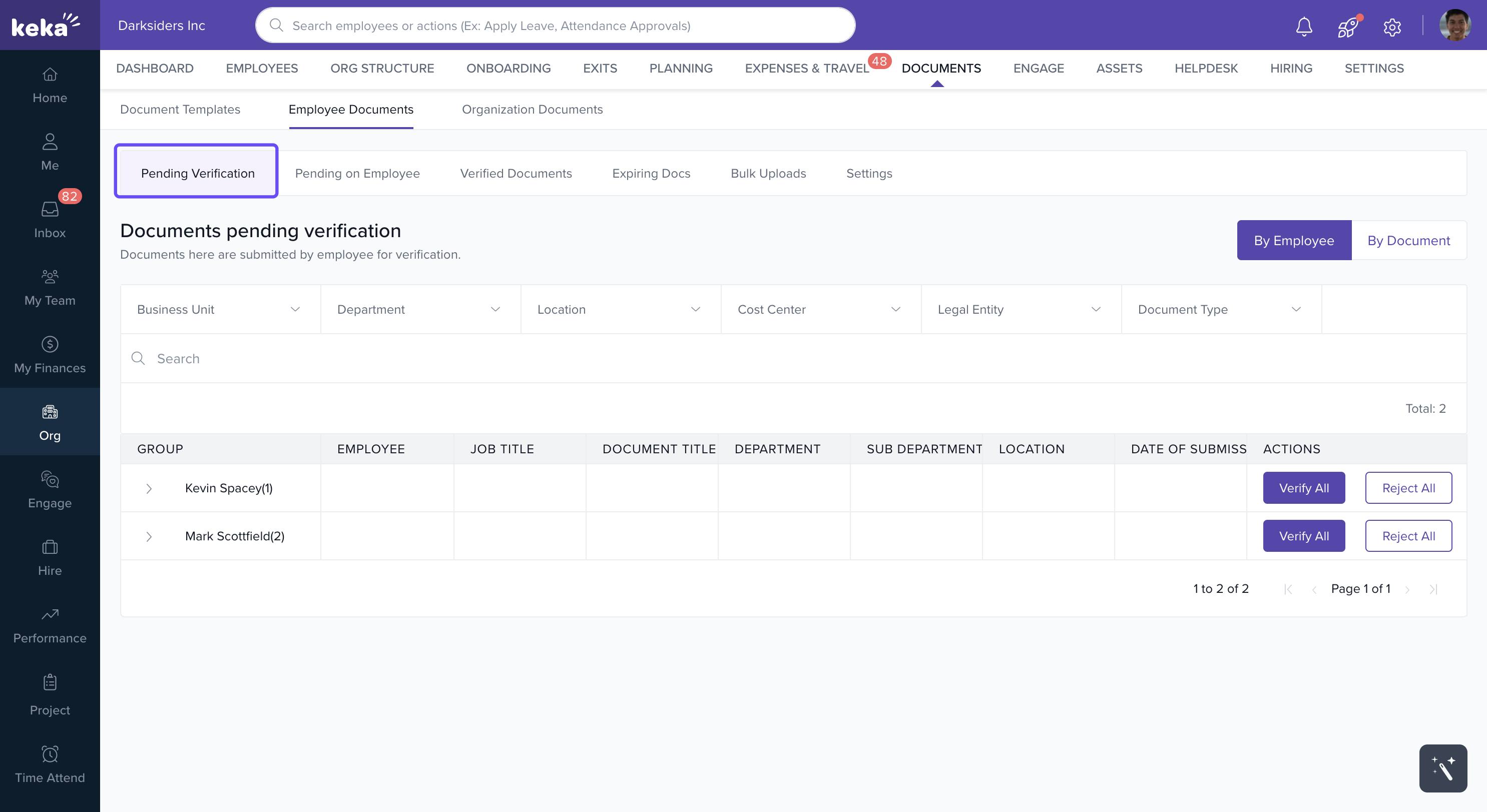This screenshot has height=812, width=1487.
Task: Click the magic wand assistant icon
Action: (1442, 768)
